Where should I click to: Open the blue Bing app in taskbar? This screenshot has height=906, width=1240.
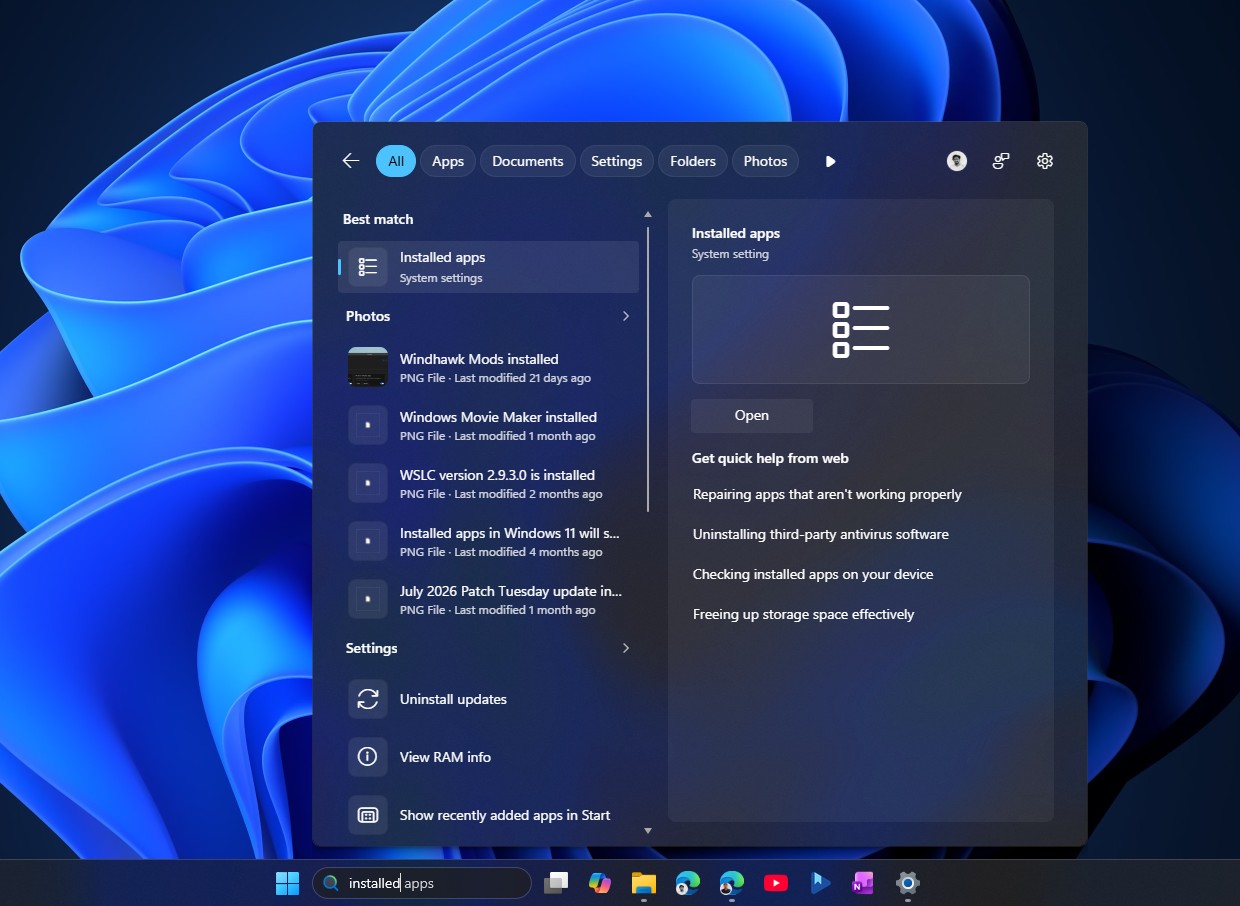[x=820, y=883]
